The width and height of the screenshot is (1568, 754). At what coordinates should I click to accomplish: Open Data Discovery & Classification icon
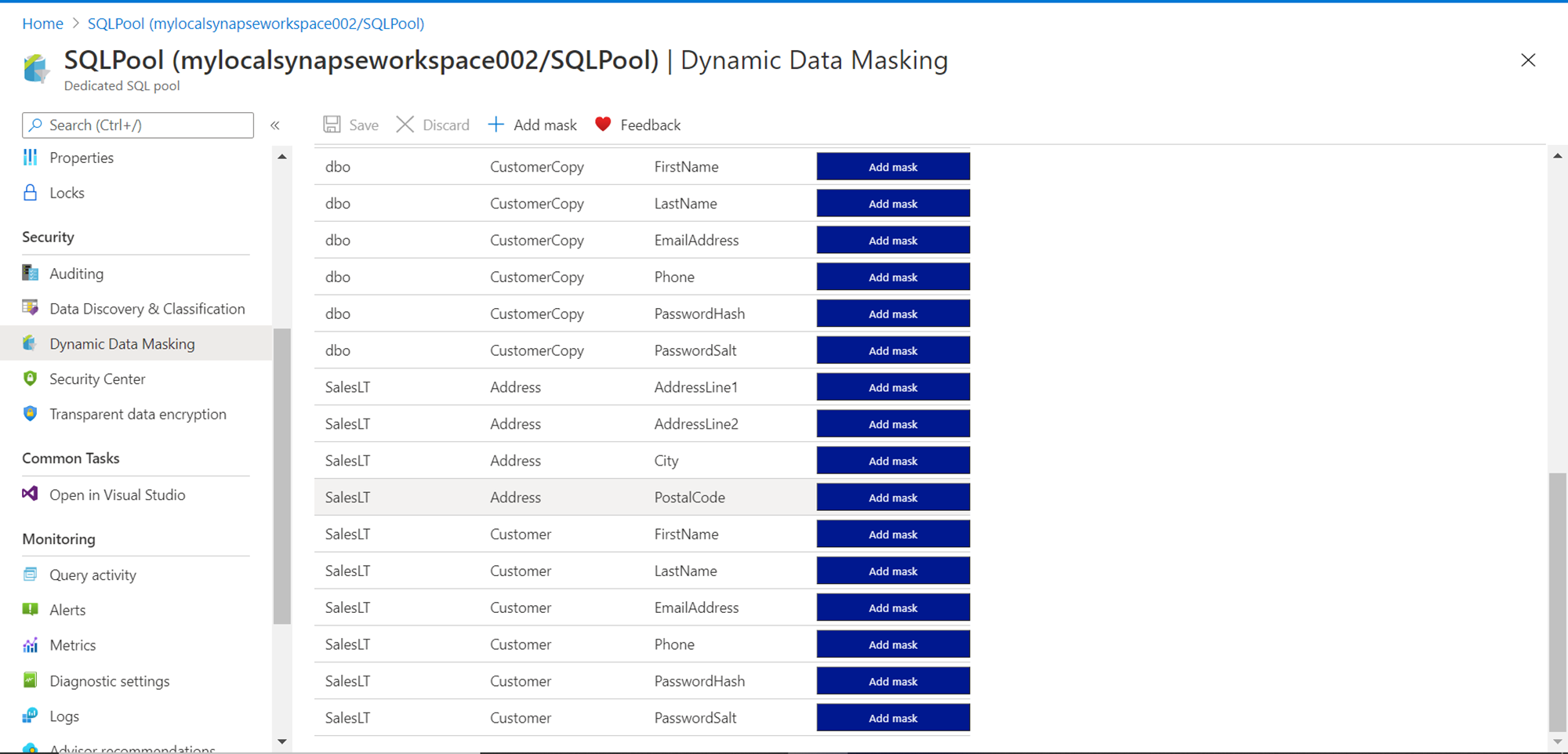point(31,308)
